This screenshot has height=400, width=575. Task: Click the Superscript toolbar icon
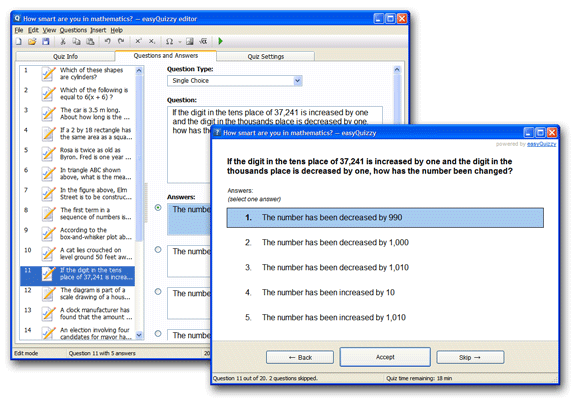click(138, 41)
